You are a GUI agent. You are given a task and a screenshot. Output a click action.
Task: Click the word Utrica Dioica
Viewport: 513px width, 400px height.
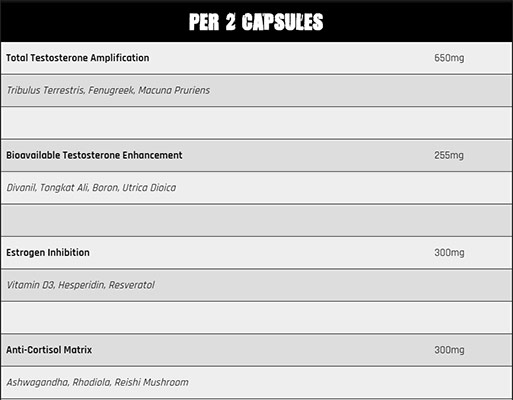pyautogui.click(x=149, y=188)
